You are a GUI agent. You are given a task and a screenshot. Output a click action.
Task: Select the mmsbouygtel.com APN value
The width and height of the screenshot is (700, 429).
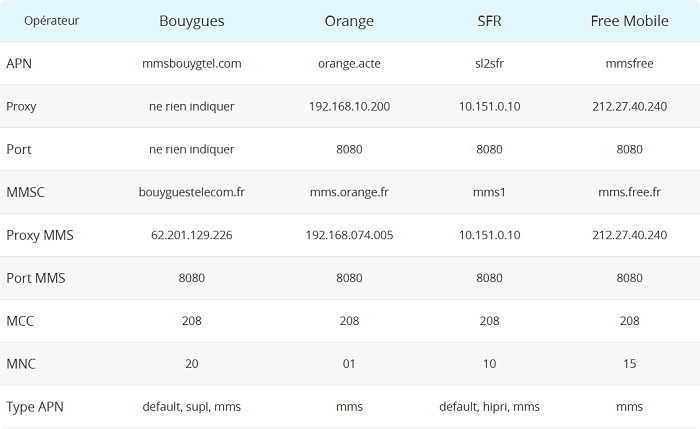[x=192, y=63]
